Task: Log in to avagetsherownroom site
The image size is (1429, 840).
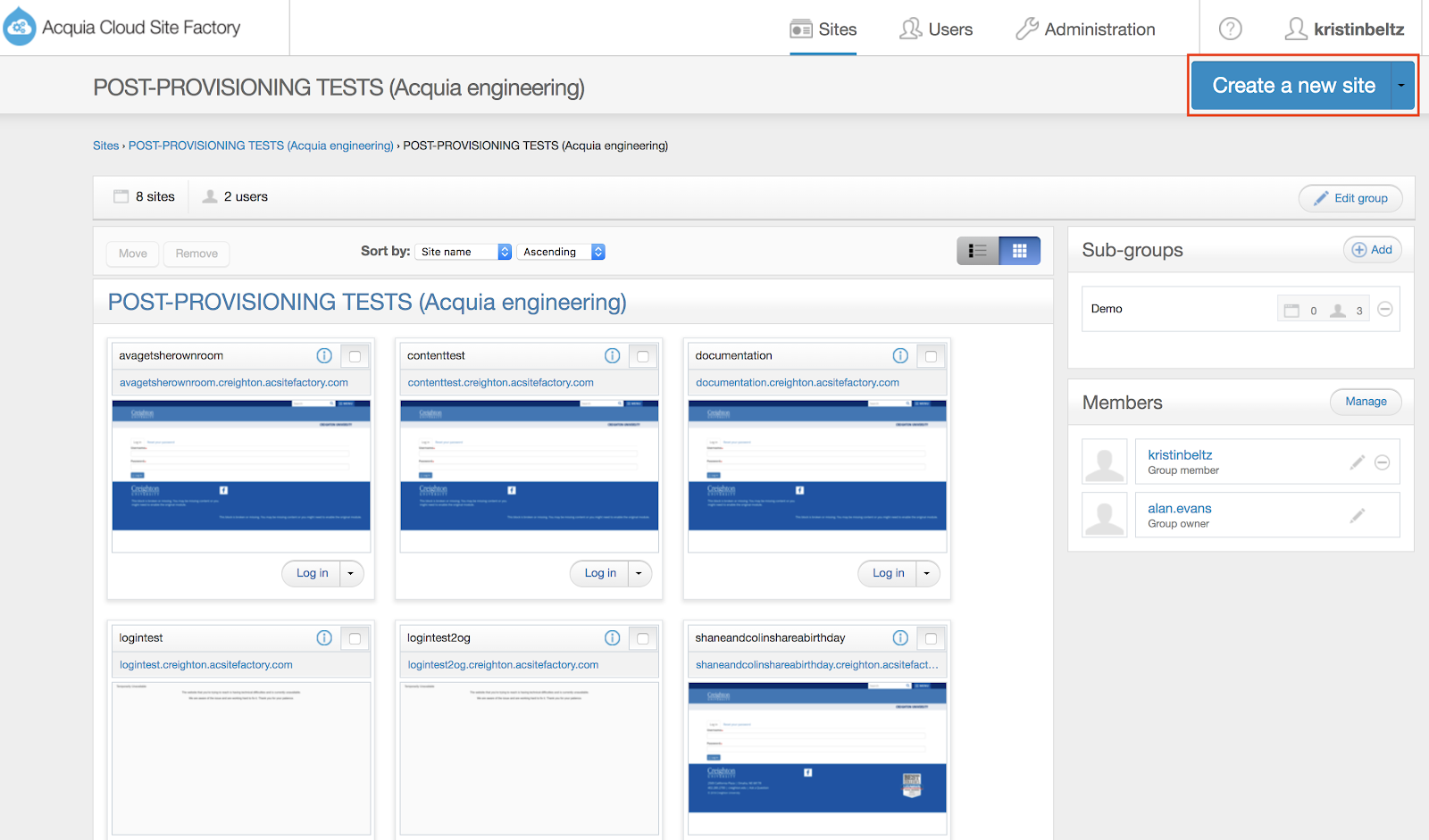Action: (312, 573)
